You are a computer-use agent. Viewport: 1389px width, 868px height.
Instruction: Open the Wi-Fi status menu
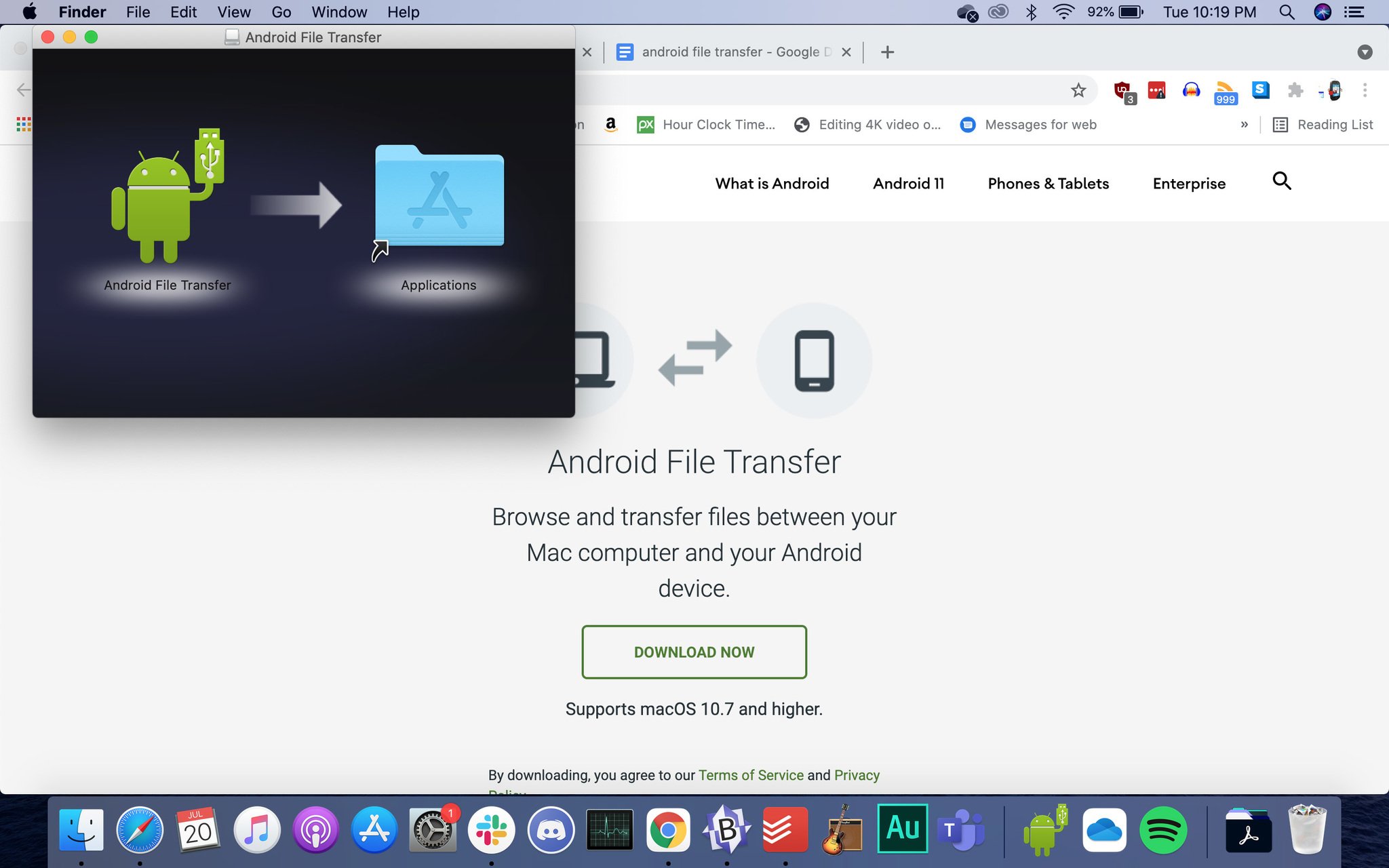click(x=1063, y=12)
